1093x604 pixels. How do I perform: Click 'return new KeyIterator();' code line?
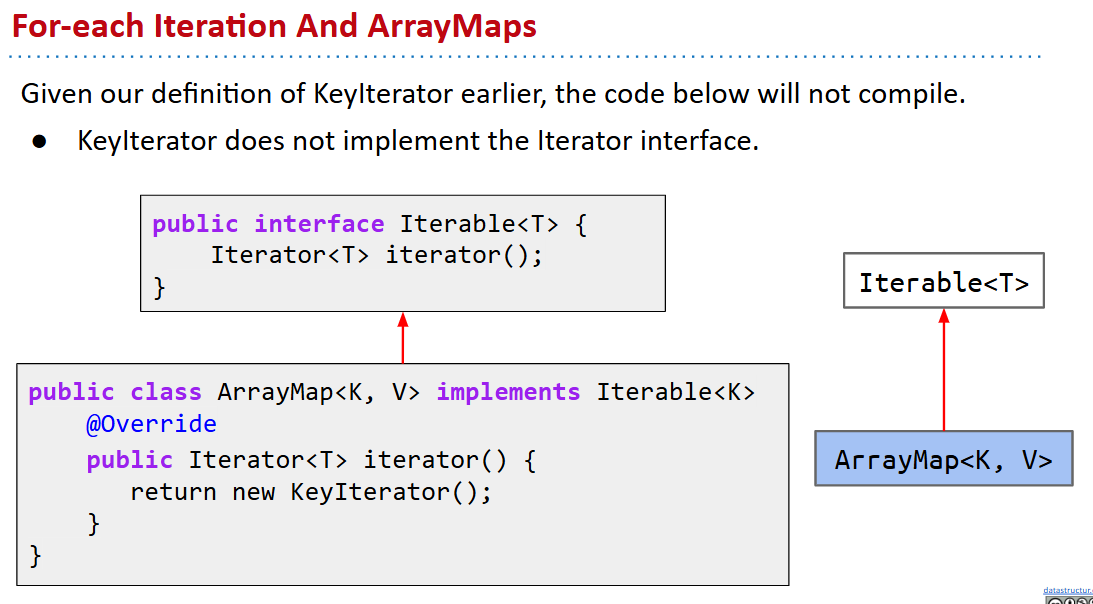(311, 492)
